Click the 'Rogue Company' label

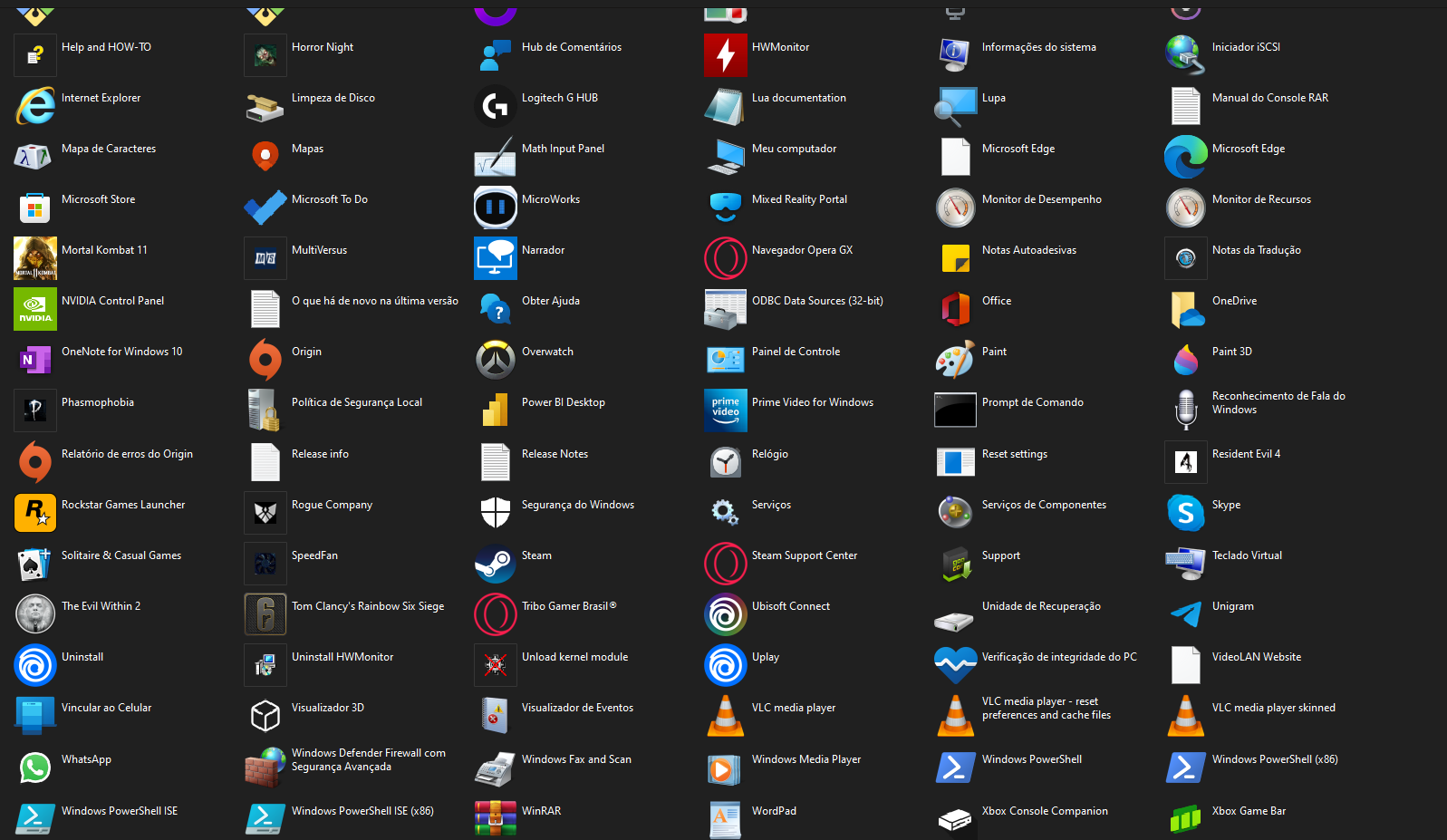click(332, 505)
